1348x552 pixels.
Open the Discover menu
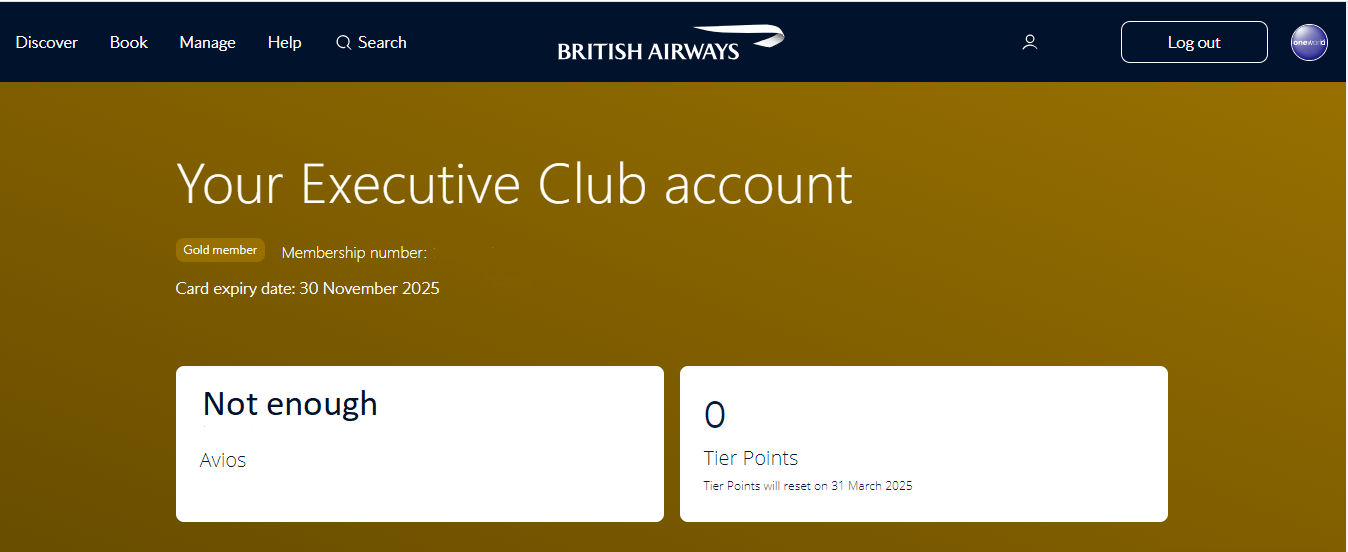47,42
